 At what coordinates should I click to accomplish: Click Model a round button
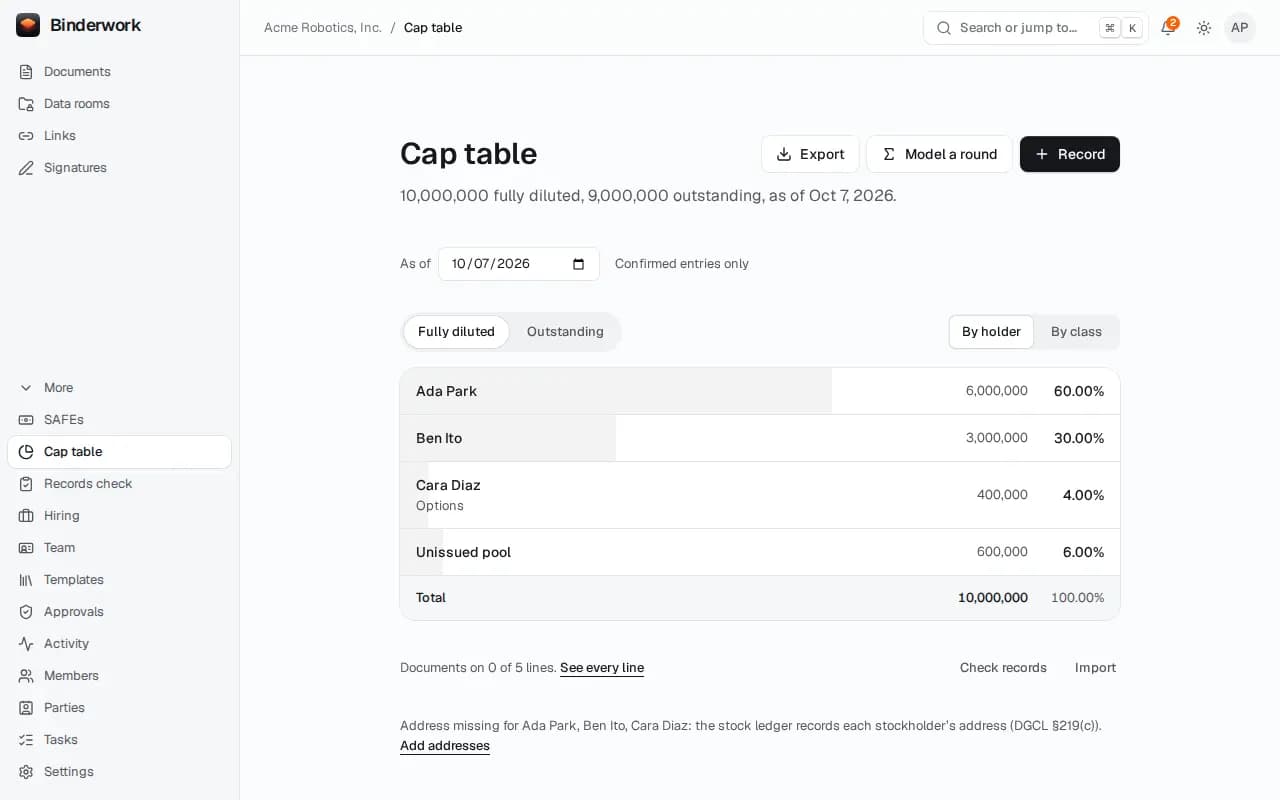click(939, 154)
